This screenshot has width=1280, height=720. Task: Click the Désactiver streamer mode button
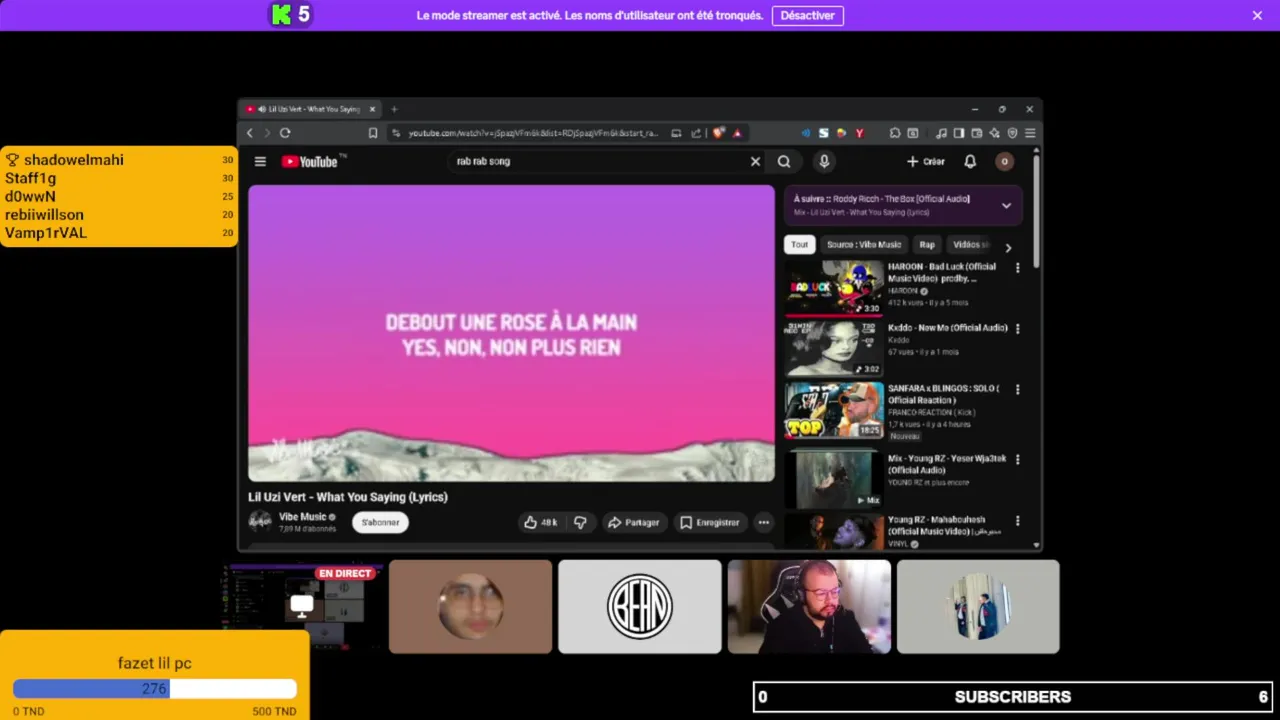807,15
